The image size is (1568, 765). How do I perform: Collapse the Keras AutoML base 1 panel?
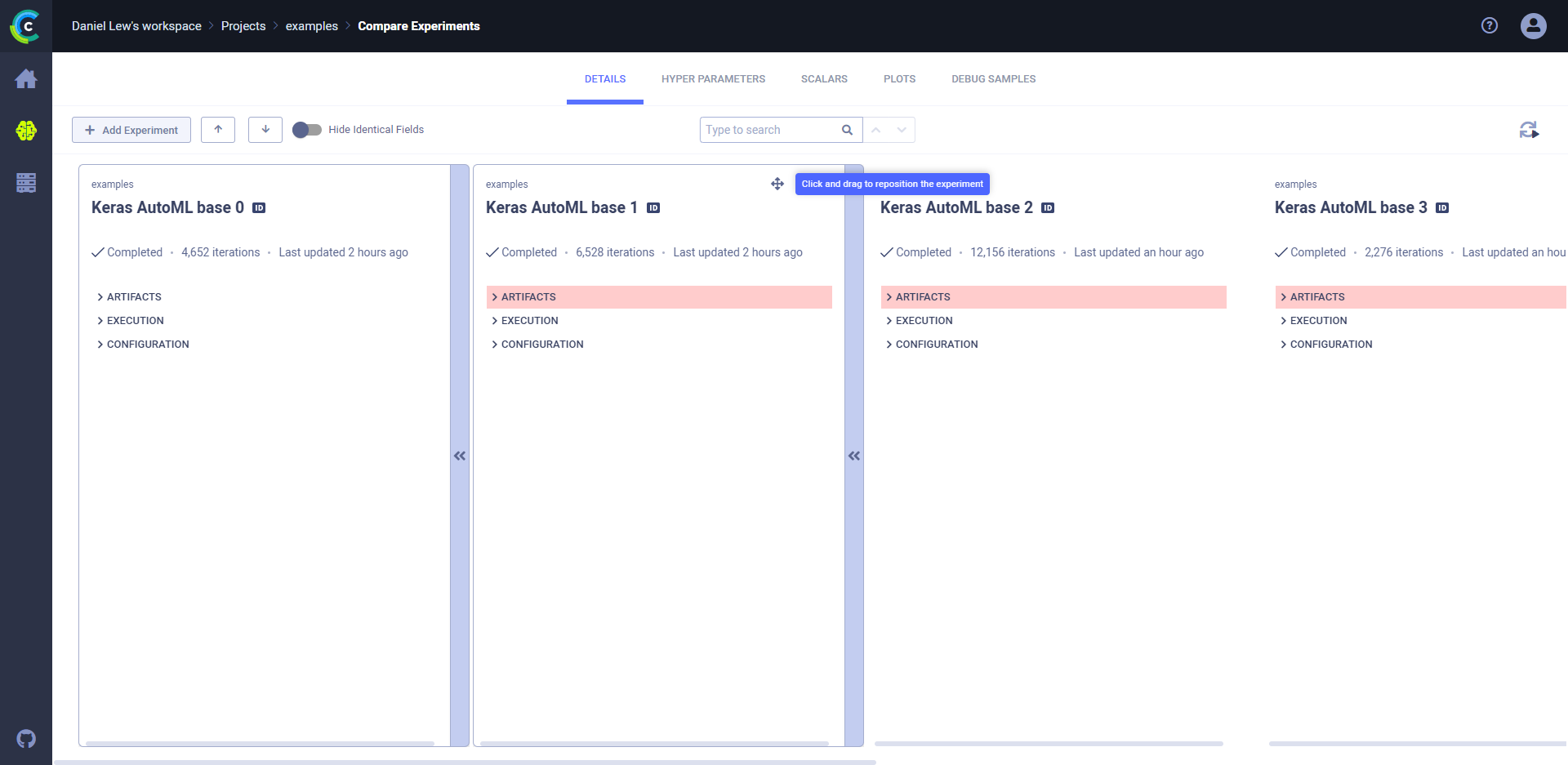(854, 456)
